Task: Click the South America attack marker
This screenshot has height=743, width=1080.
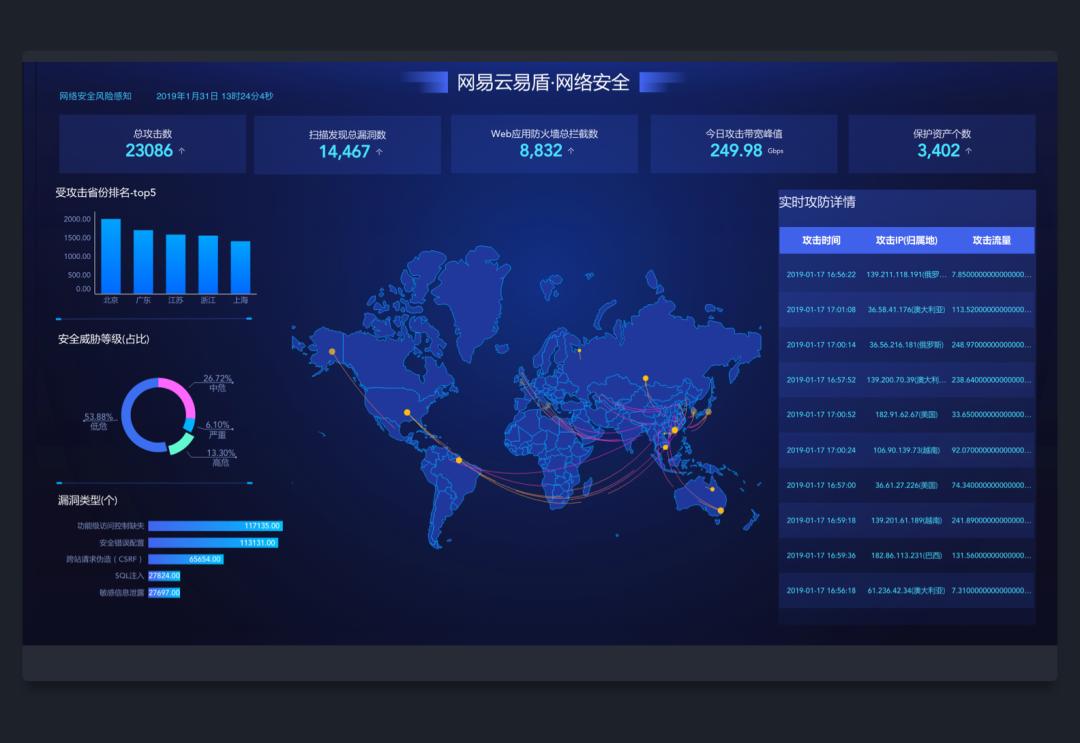Action: pos(459,460)
